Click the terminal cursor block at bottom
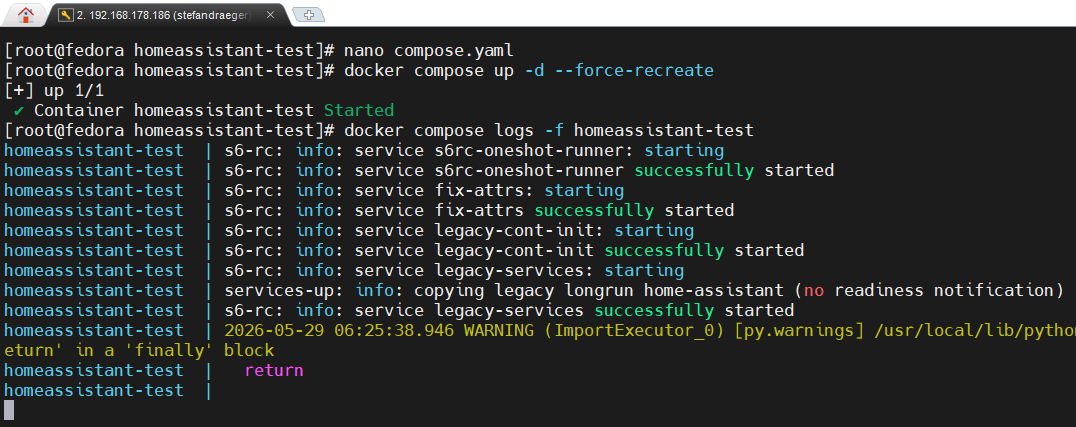 [9, 410]
